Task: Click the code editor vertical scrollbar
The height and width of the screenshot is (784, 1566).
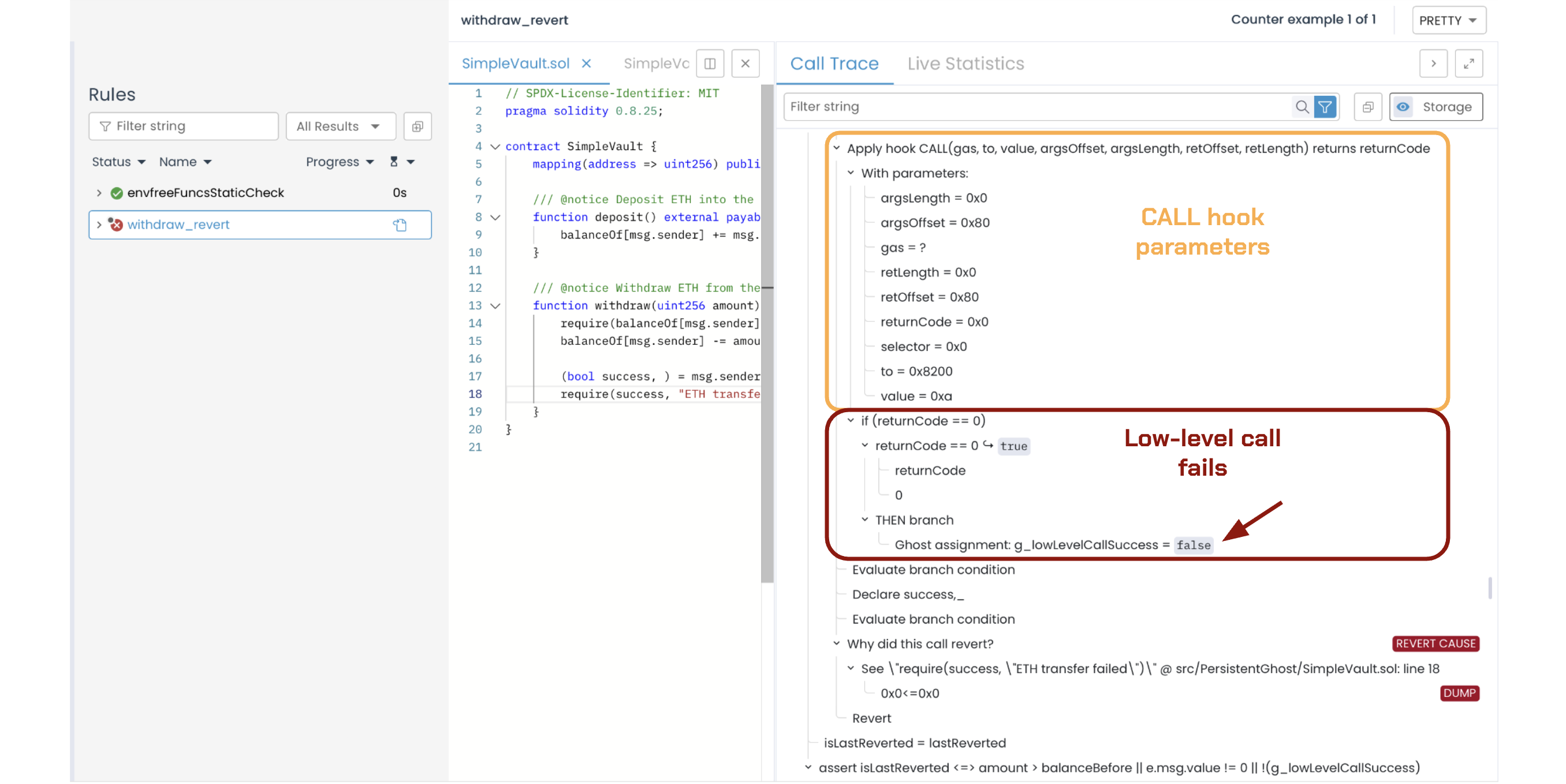Action: point(767,333)
